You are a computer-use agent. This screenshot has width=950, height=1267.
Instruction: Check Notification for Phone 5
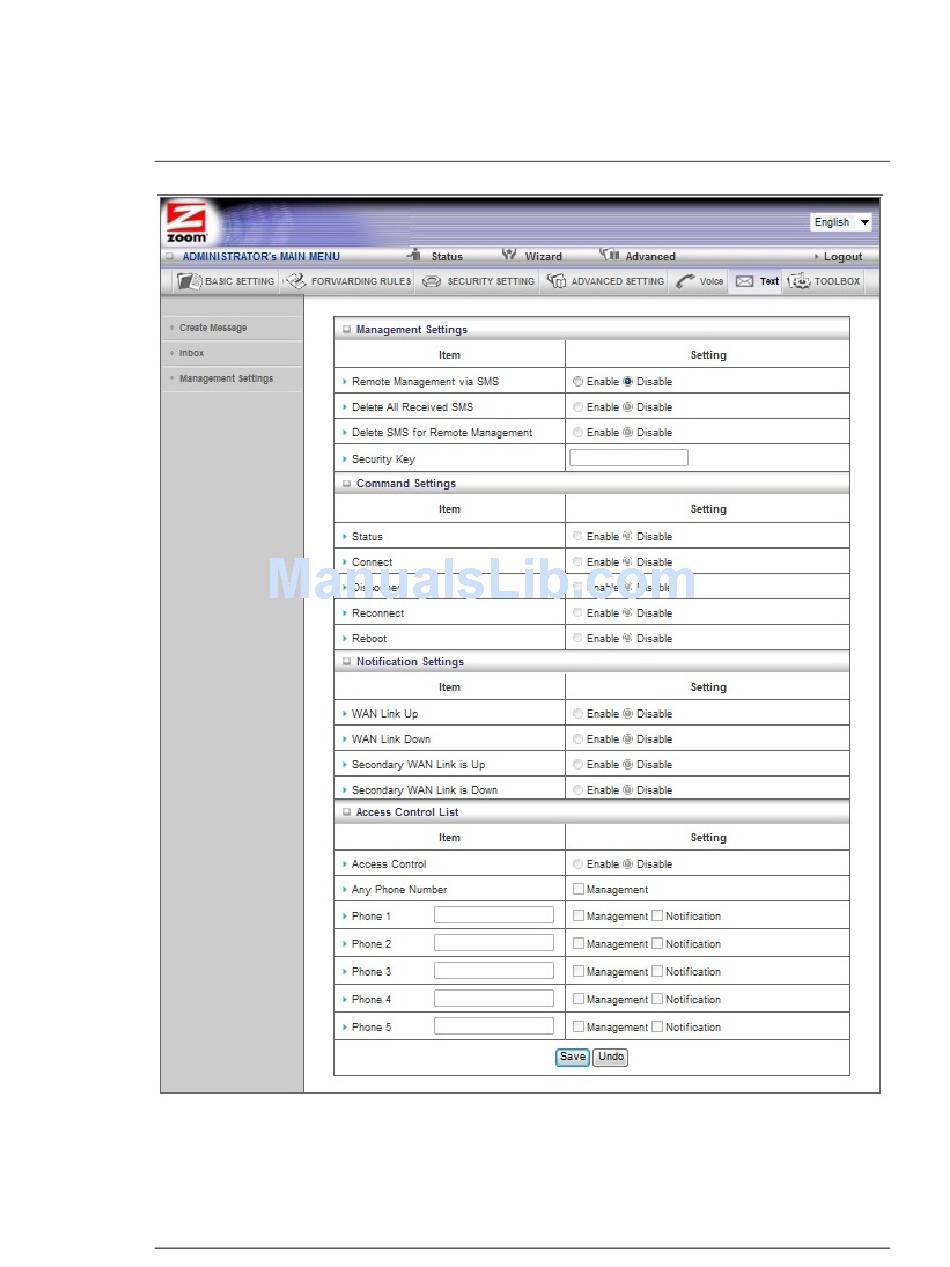657,1026
